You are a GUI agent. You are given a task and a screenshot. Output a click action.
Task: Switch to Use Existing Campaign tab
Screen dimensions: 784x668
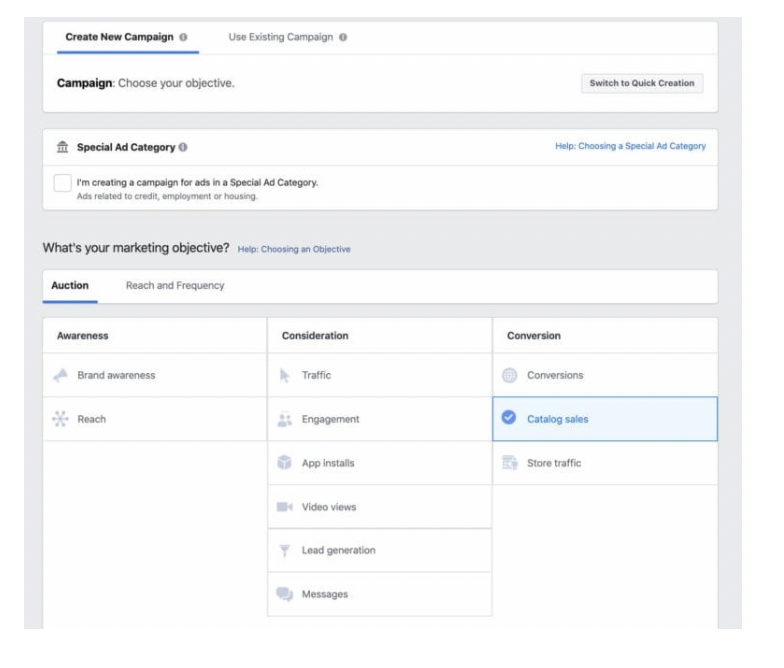(281, 37)
